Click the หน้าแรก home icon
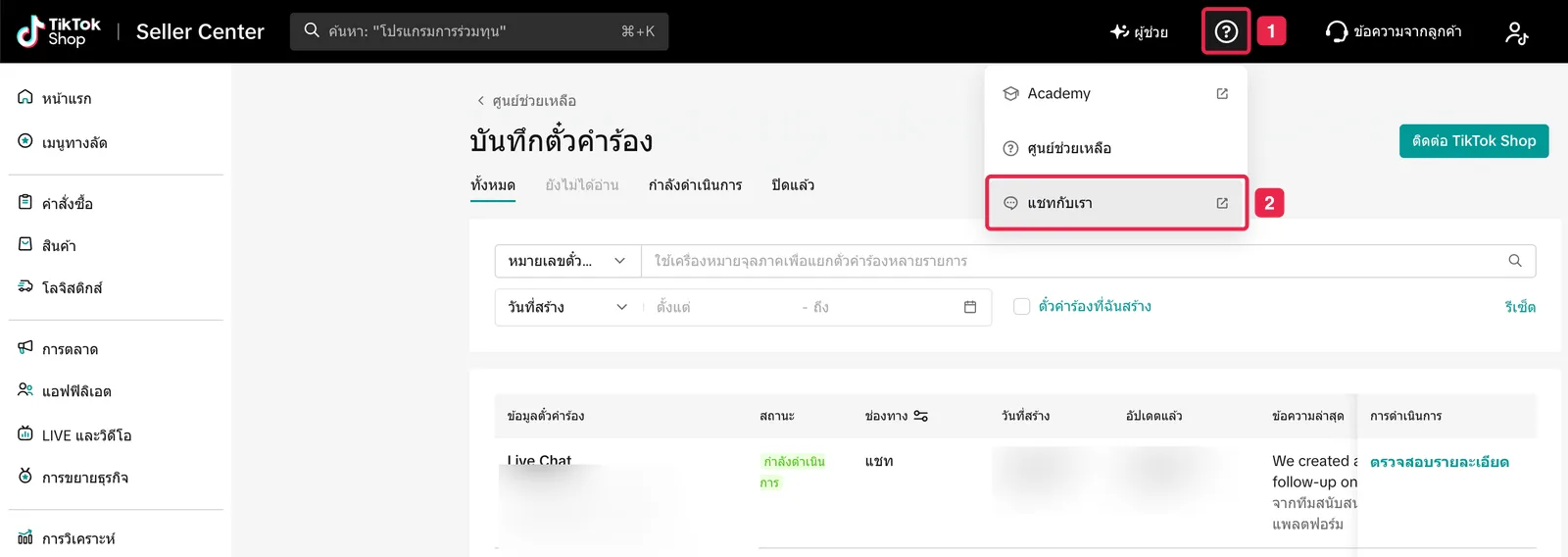The image size is (1568, 557). pos(25,97)
